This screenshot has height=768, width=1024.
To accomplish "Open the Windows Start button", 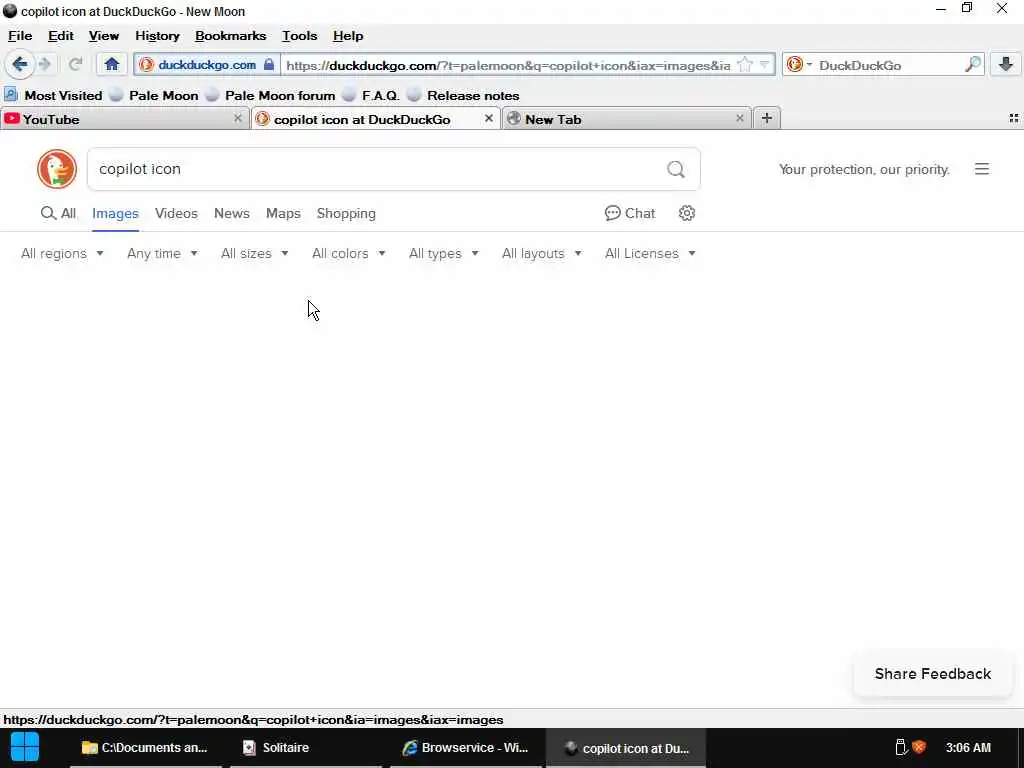I will (x=25, y=747).
